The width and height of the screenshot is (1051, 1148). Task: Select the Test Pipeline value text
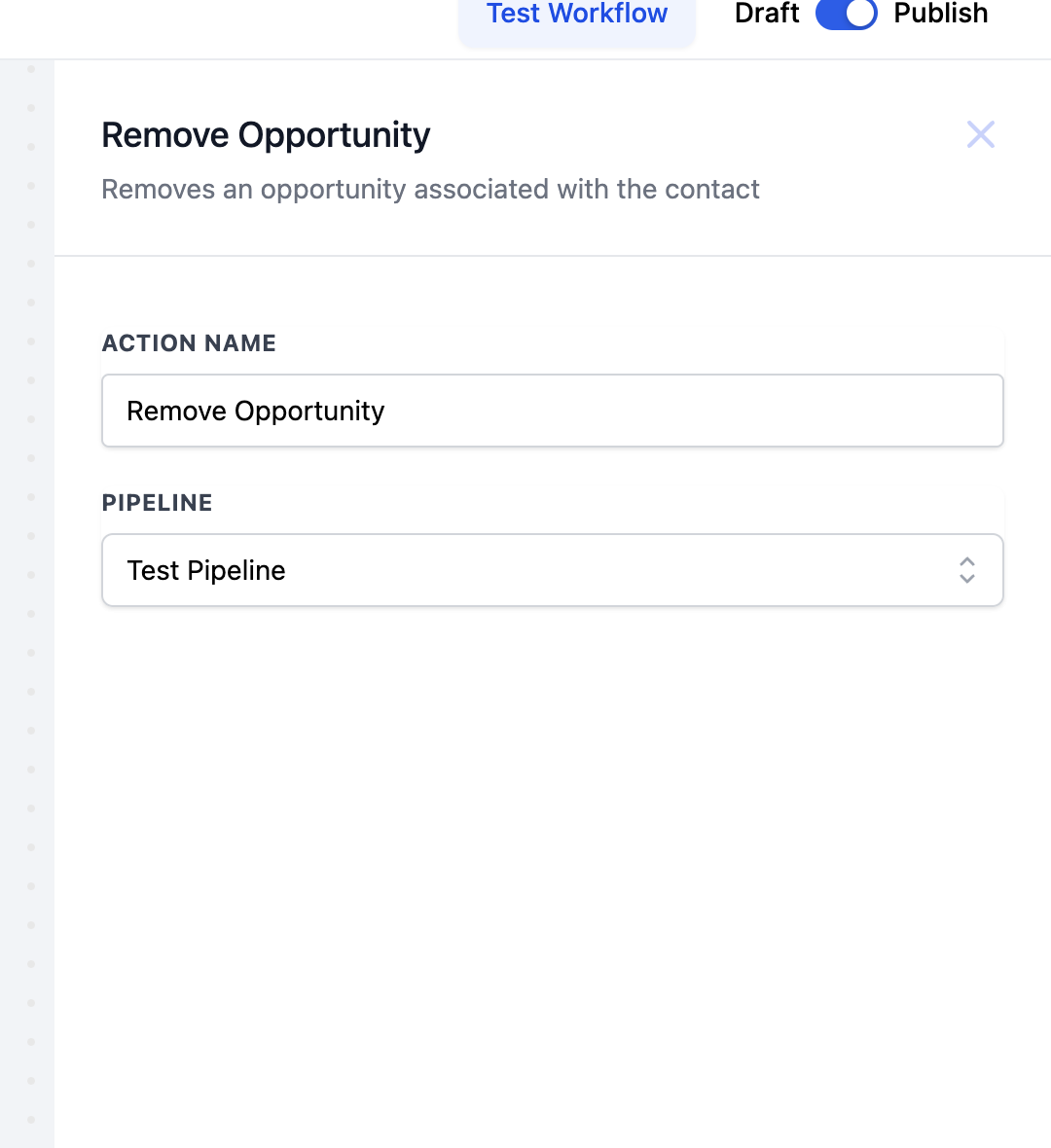click(206, 570)
